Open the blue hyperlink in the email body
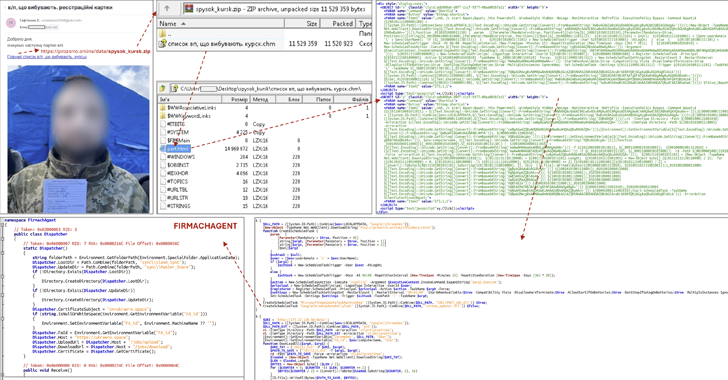728x380 pixels. click(x=46, y=57)
